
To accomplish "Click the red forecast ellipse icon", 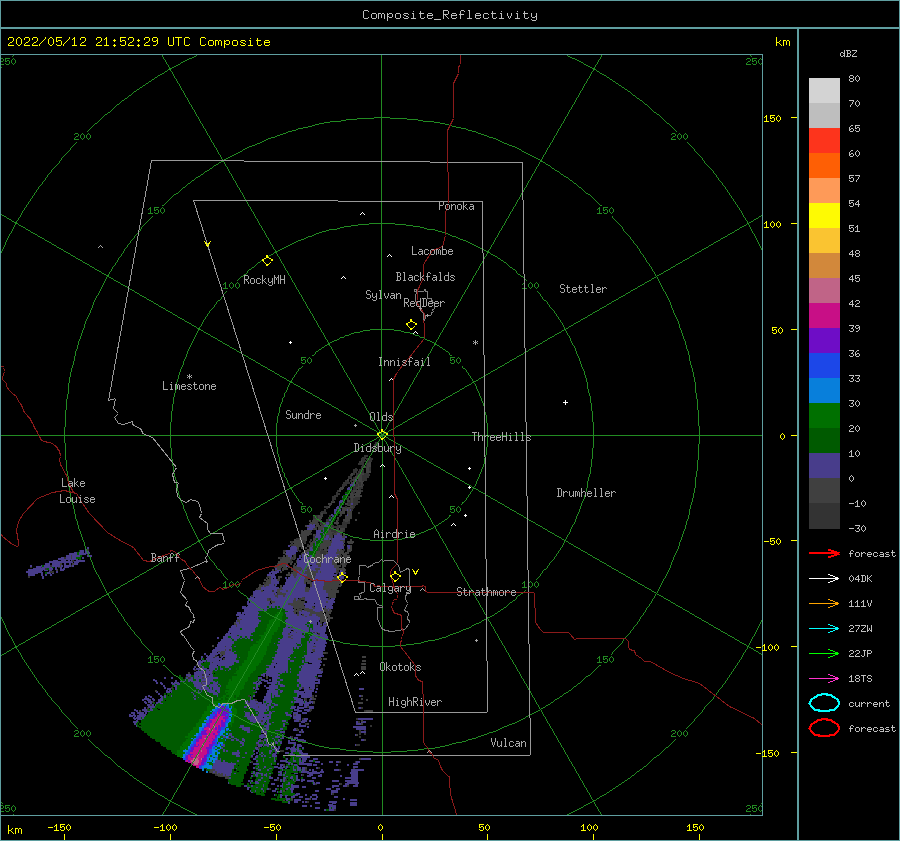I will [824, 728].
